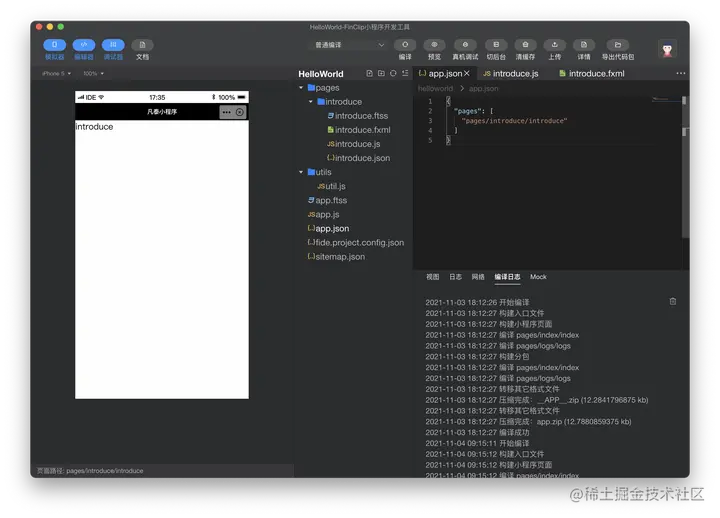This screenshot has height=518, width=720.
Task: Open the 网络 tab in bottom panel
Action: [x=478, y=277]
